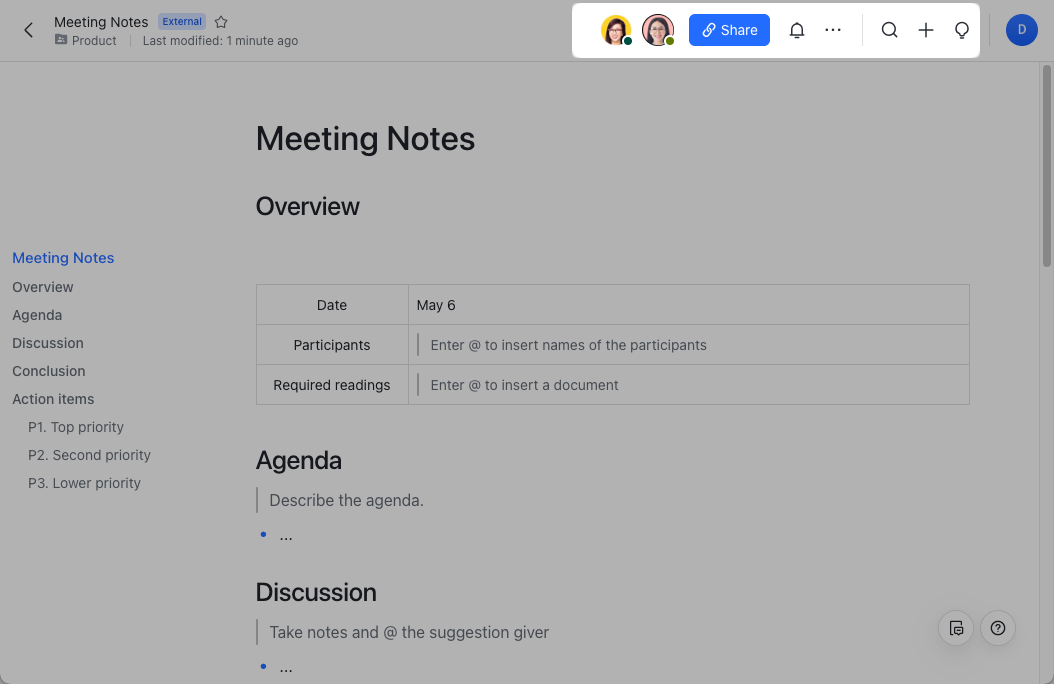
Task: Open the help question mark button
Action: [x=998, y=628]
